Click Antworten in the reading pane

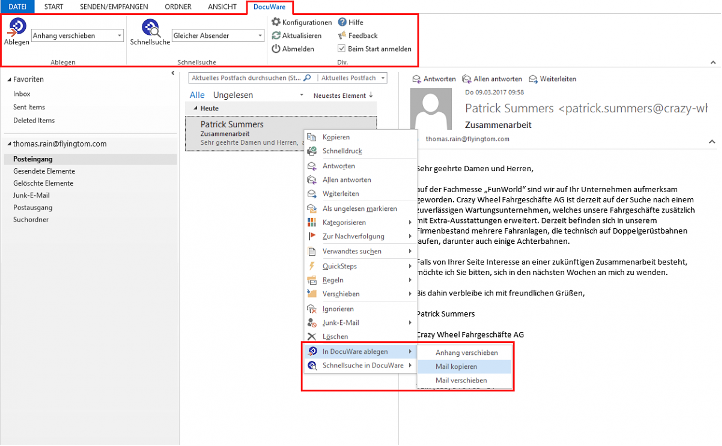point(434,78)
